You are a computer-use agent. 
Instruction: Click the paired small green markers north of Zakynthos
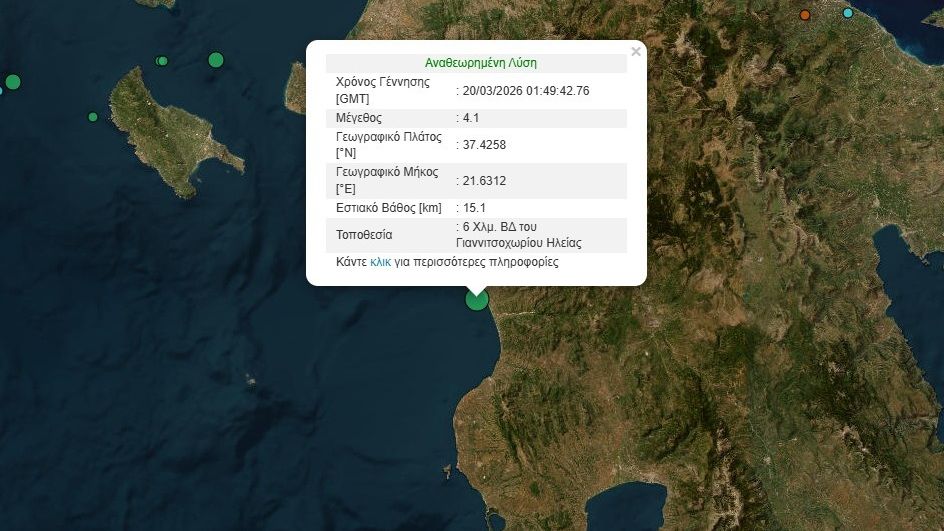pyautogui.click(x=162, y=61)
